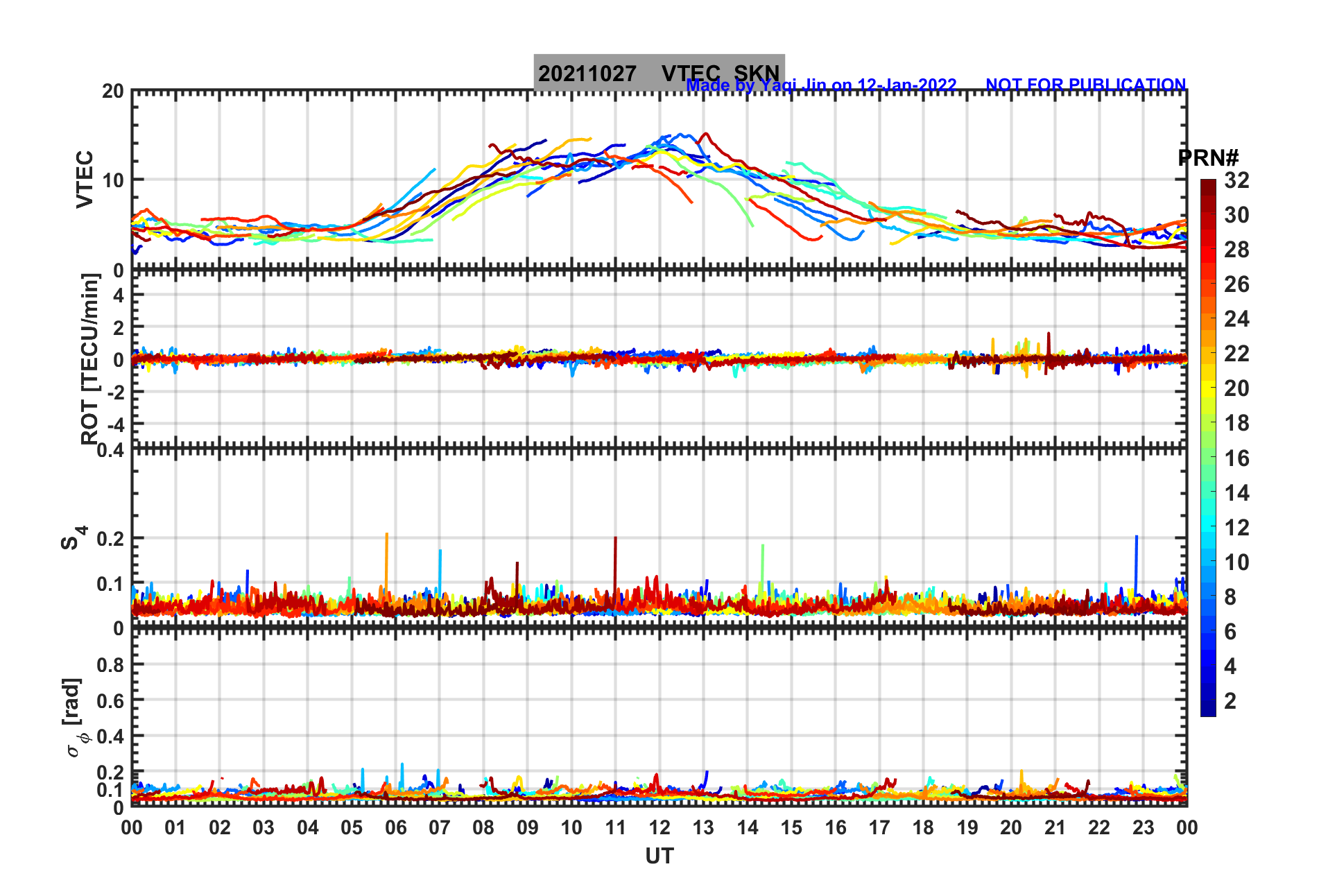Click ROT axis tick label 4
1319x896 pixels.
pos(119,295)
